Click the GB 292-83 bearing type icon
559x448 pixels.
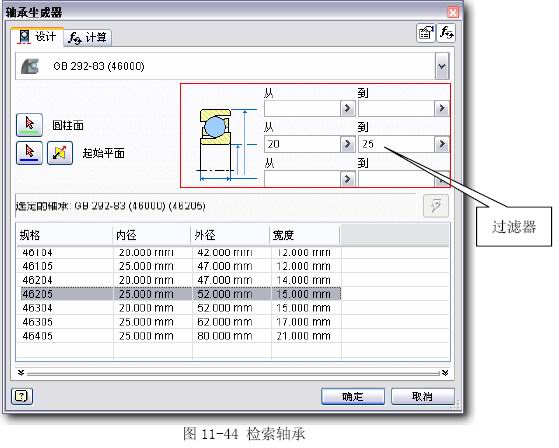(x=30, y=66)
